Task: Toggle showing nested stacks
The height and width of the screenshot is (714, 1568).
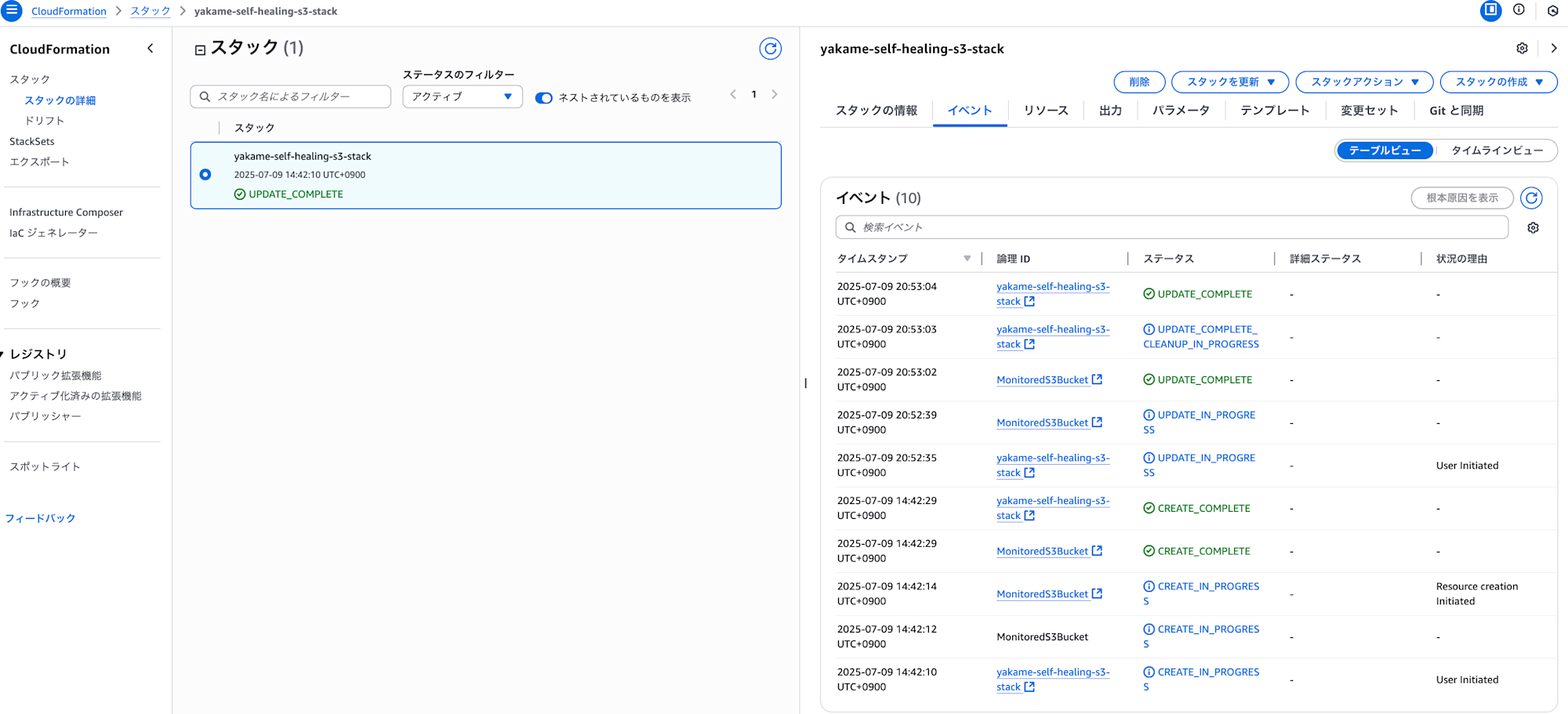Action: coord(543,98)
